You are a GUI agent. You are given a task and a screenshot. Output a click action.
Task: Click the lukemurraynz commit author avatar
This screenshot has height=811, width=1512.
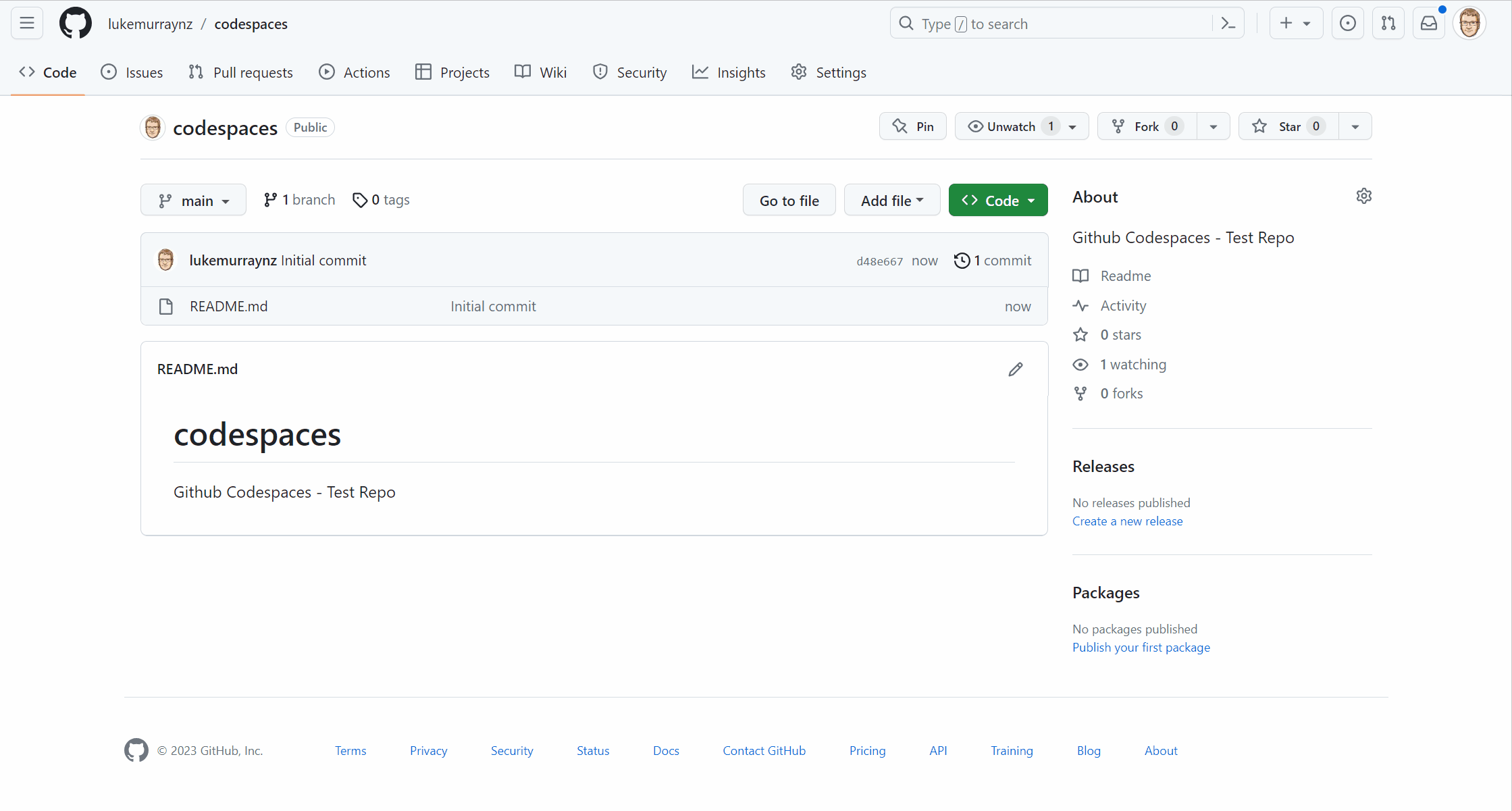point(165,260)
